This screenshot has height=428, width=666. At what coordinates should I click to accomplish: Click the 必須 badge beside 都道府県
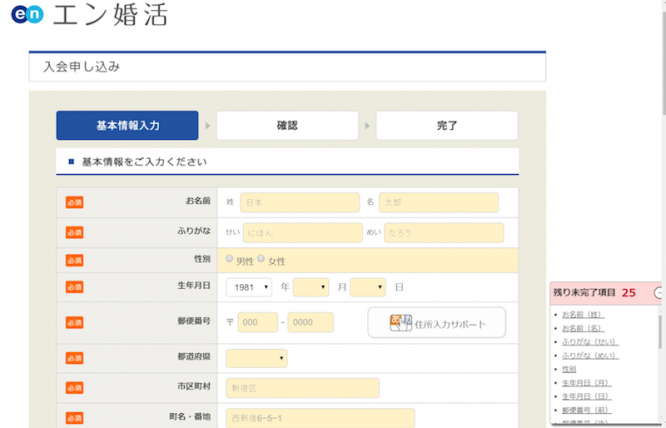(x=74, y=358)
